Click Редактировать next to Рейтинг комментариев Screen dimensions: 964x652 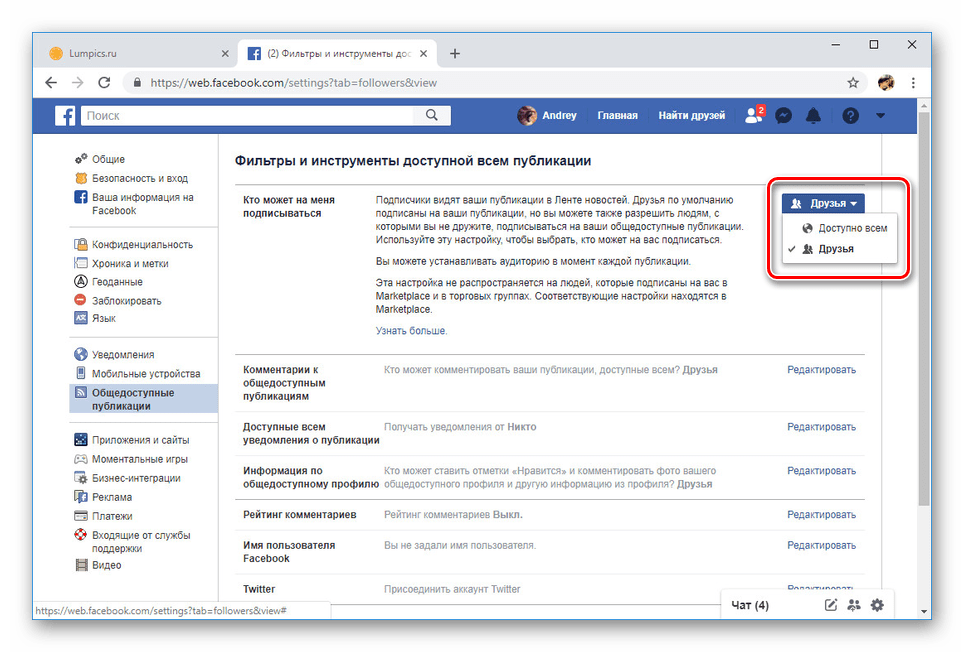[x=822, y=514]
